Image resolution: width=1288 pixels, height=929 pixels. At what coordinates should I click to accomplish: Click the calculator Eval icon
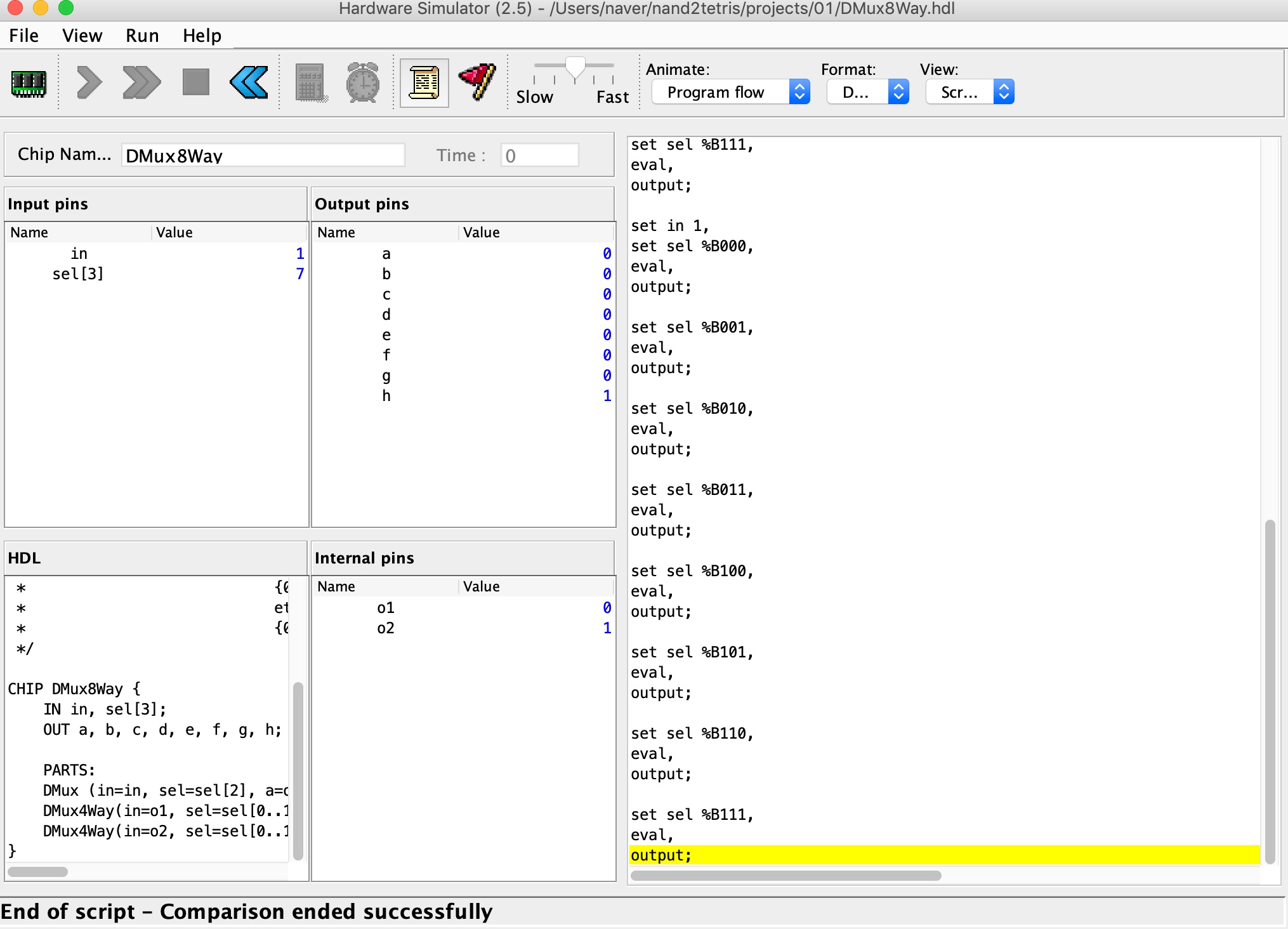click(311, 82)
